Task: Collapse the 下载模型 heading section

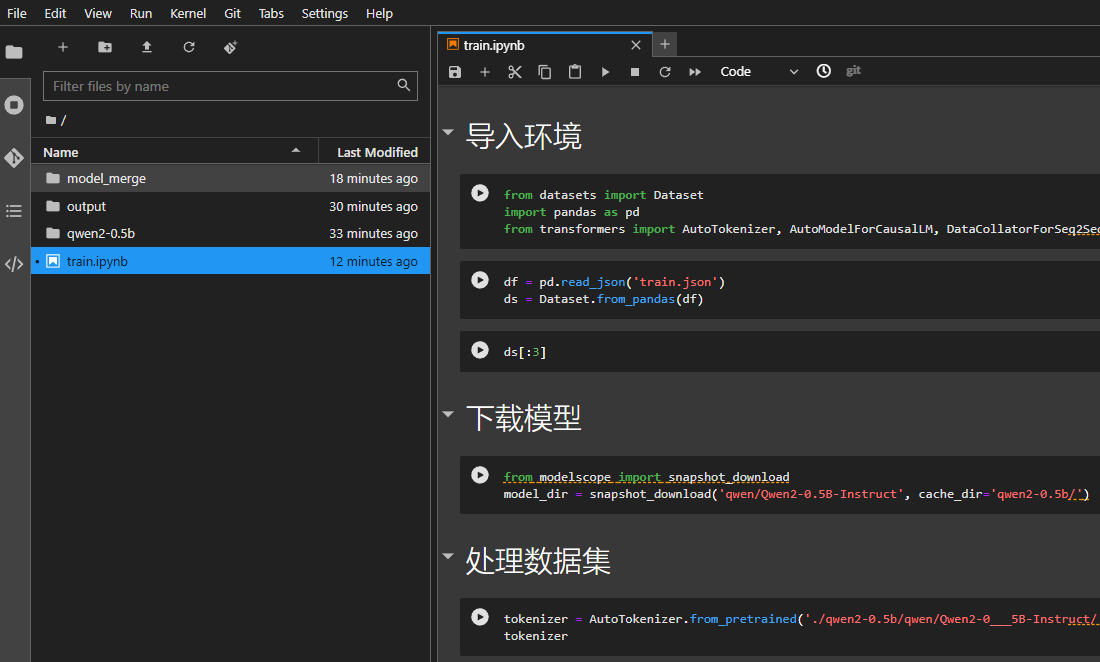Action: pos(447,414)
